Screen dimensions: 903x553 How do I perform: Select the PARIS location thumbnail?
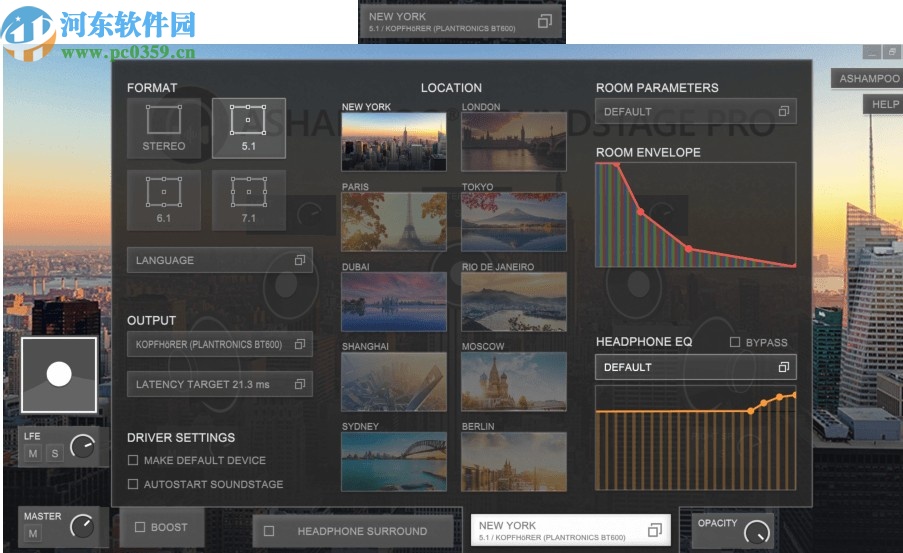[394, 222]
